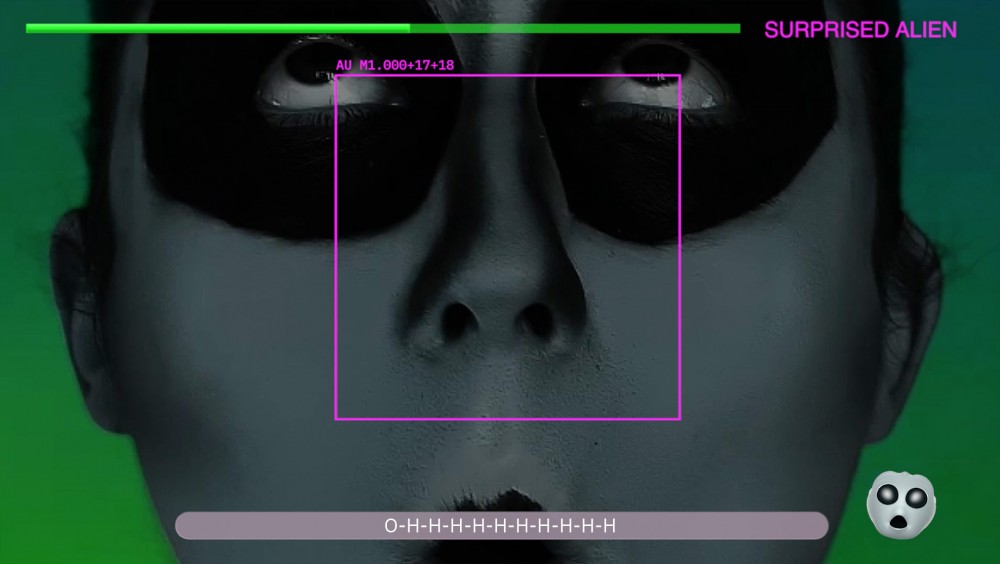
Task: Click the left nostril on the face
Action: (460, 320)
